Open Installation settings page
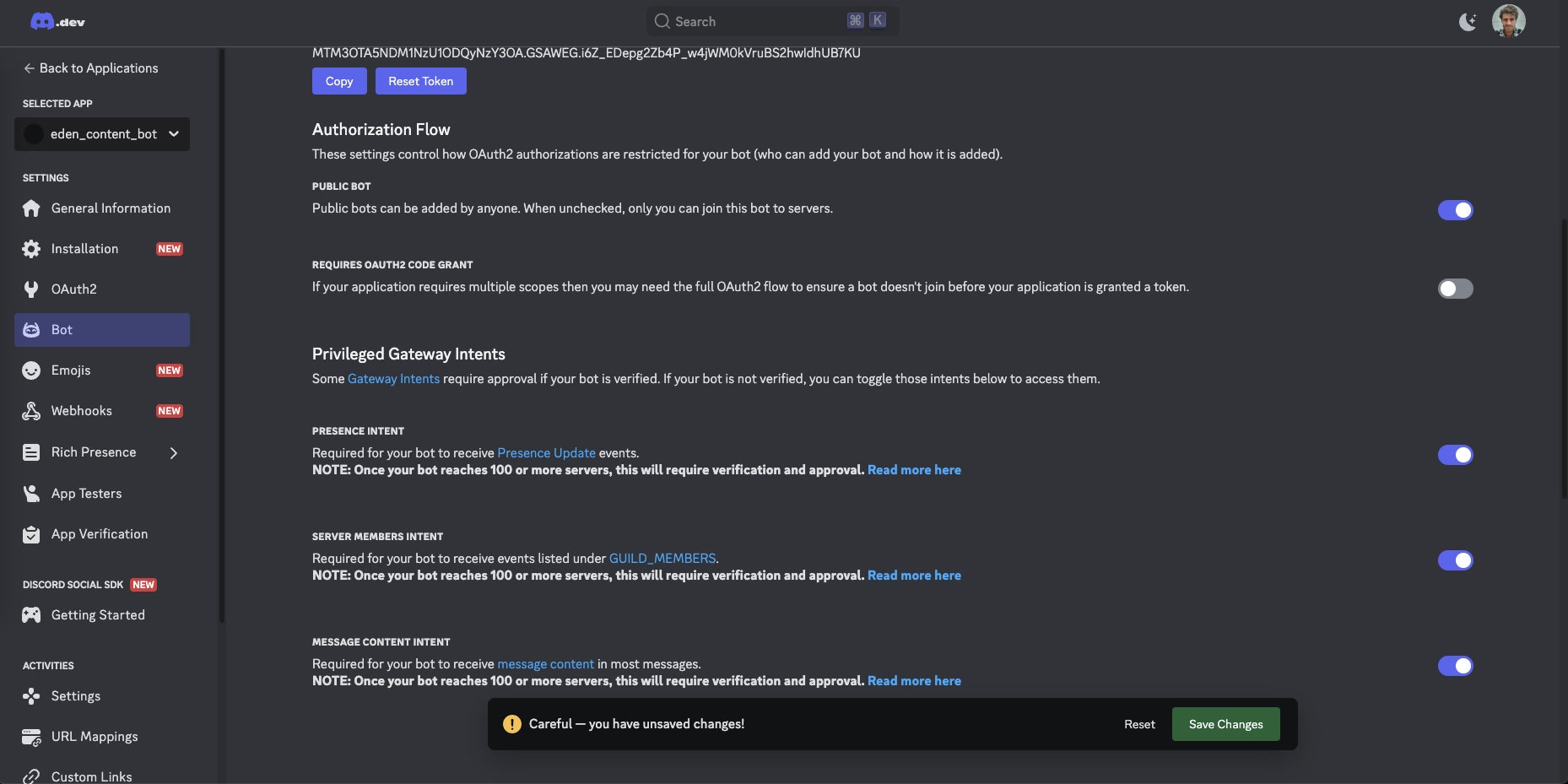Image resolution: width=1568 pixels, height=784 pixels. click(x=102, y=249)
